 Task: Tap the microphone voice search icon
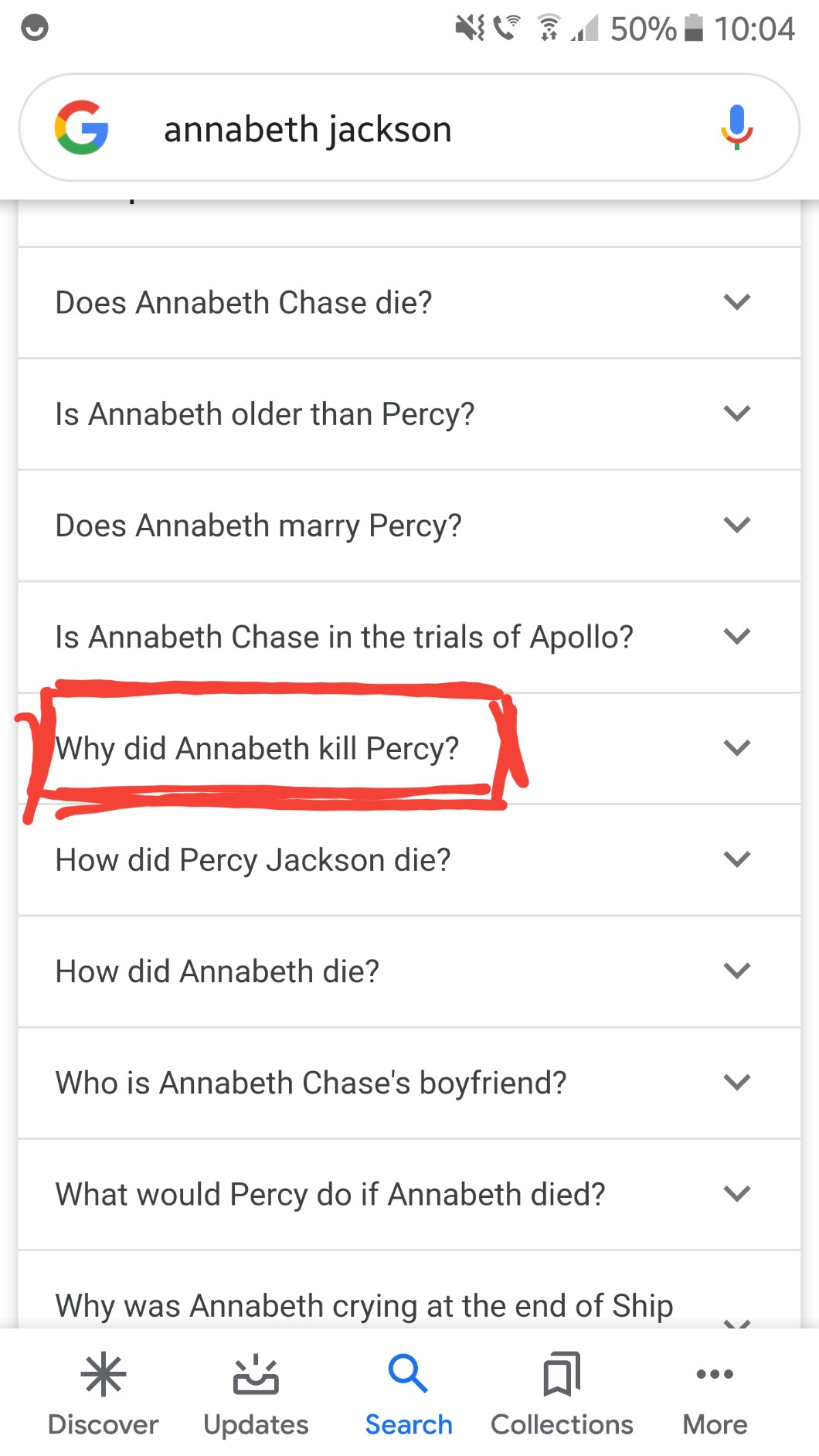click(737, 128)
